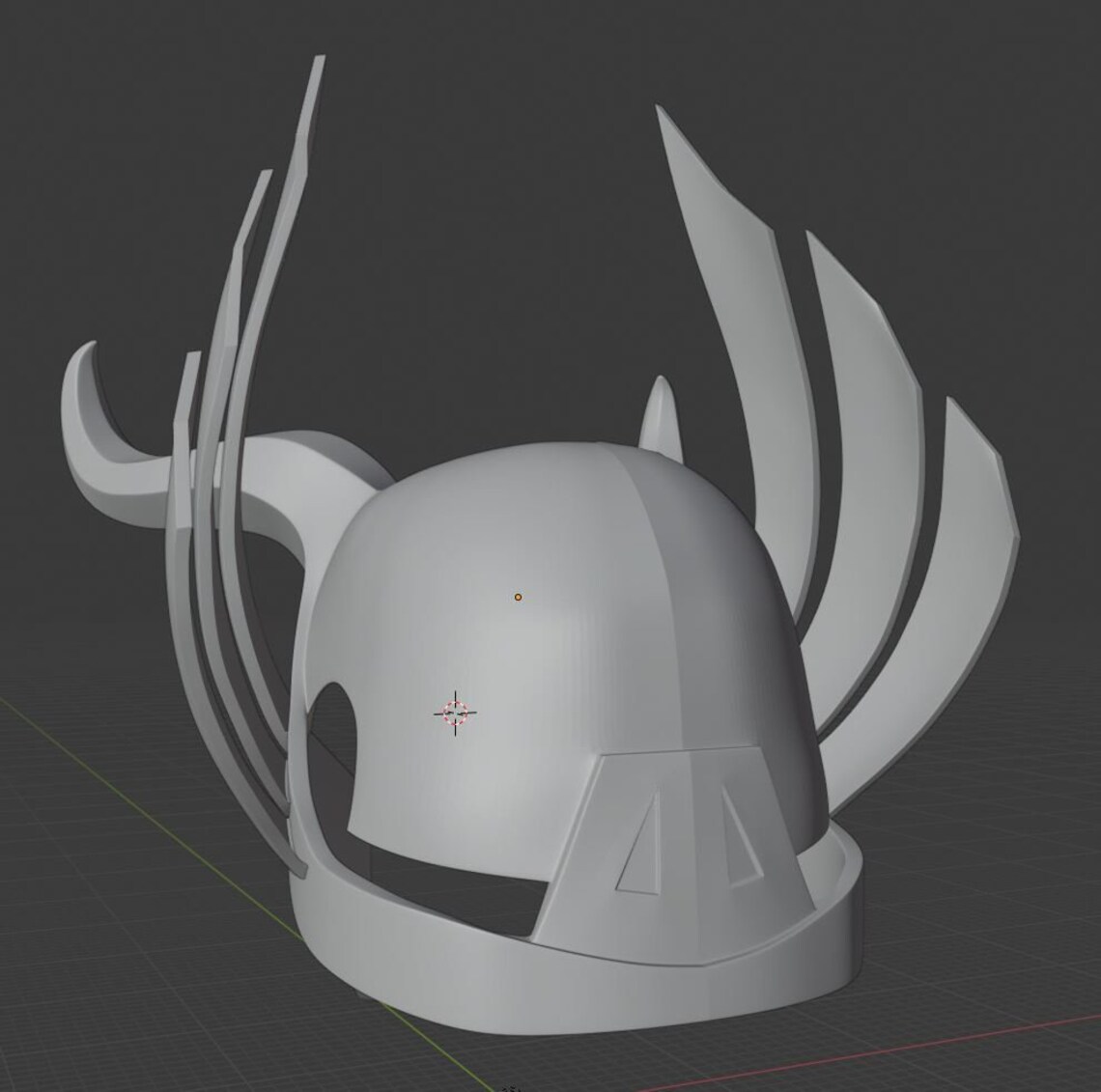The image size is (1101, 1092).
Task: Click the 3D cursor crosshair
Action: (x=454, y=714)
